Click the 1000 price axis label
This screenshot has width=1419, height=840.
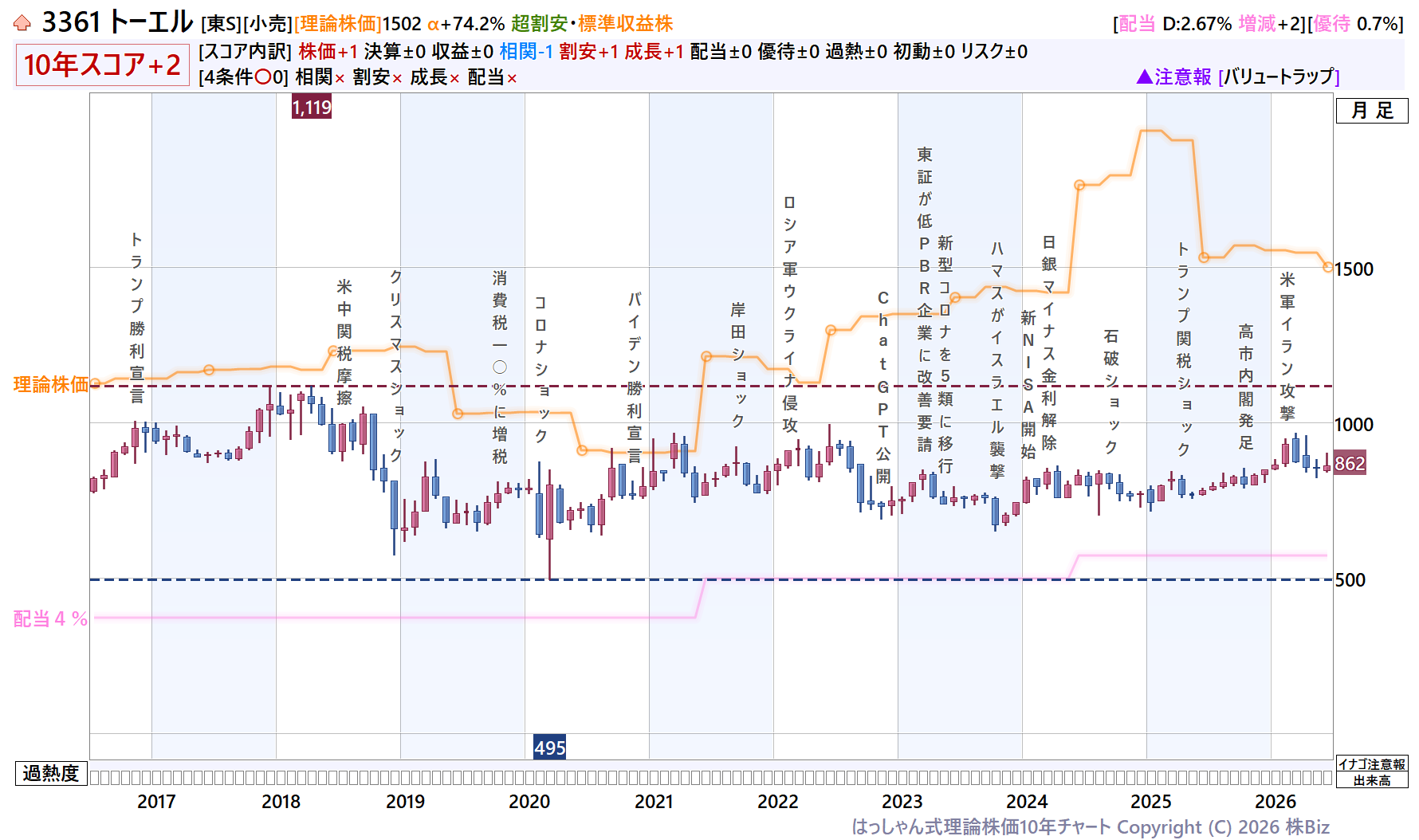click(1354, 425)
